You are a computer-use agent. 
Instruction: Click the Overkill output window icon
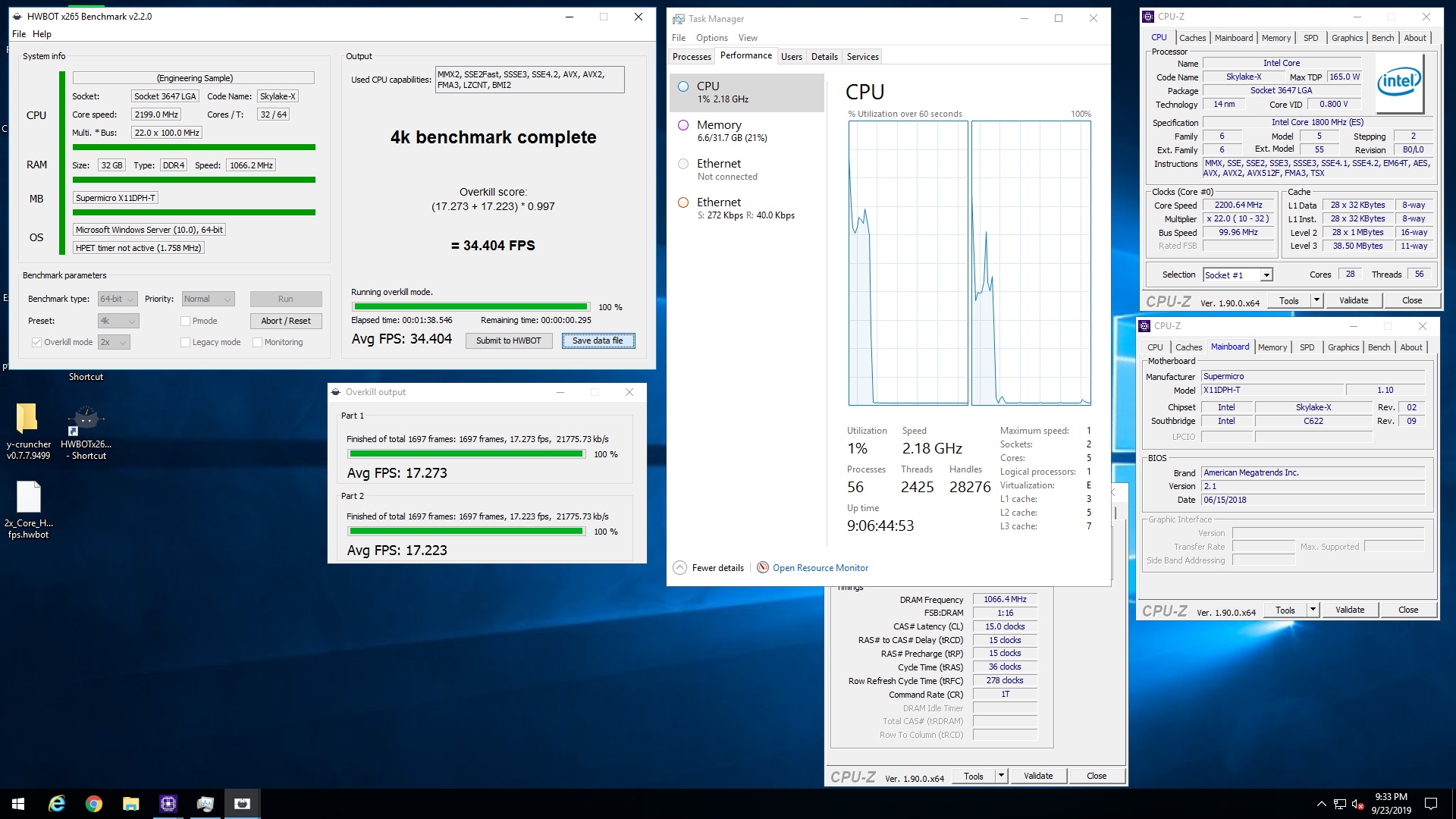click(336, 392)
